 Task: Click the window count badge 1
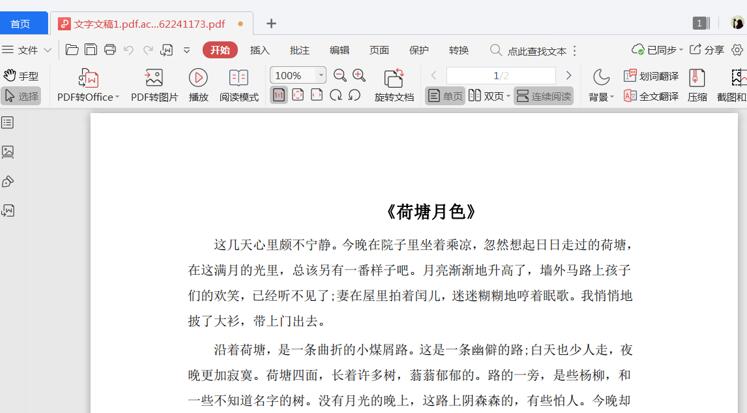(700, 23)
